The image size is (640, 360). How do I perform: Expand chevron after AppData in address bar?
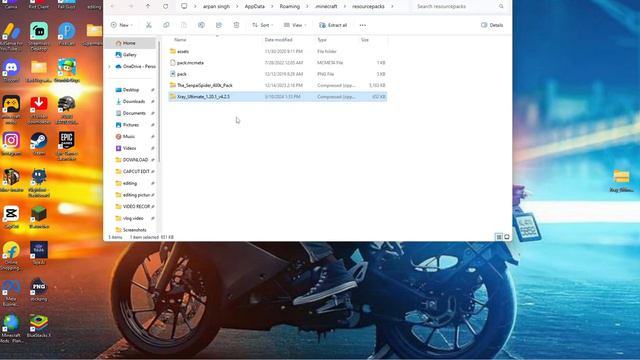[x=272, y=7]
